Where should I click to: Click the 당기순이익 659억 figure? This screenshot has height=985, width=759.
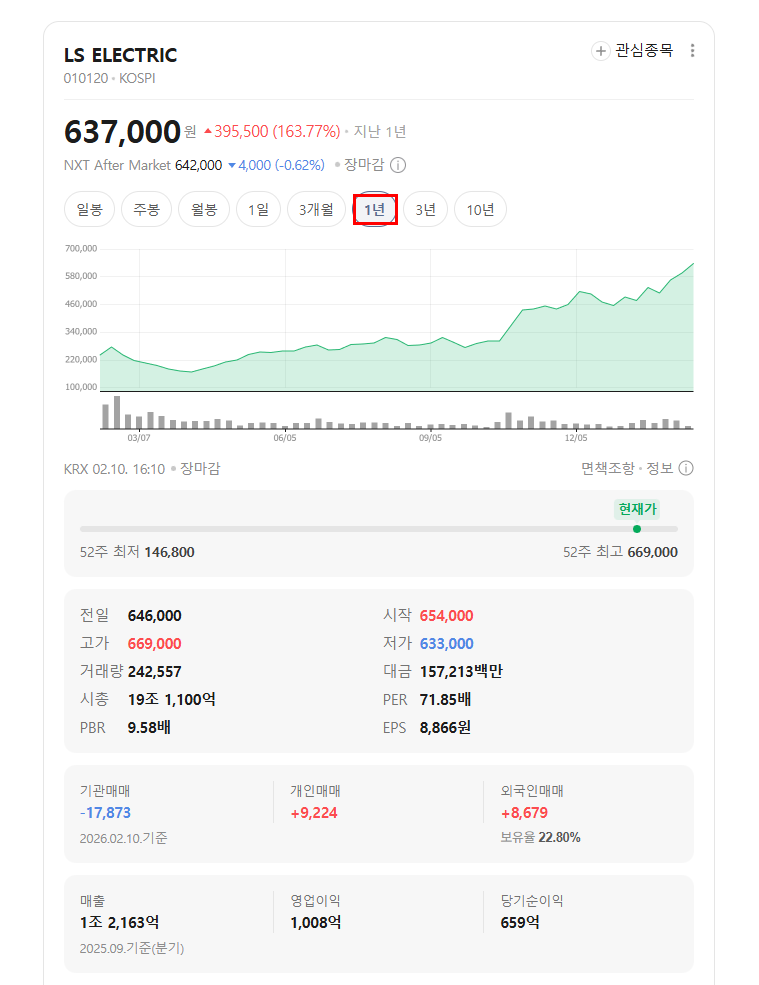[x=520, y=923]
